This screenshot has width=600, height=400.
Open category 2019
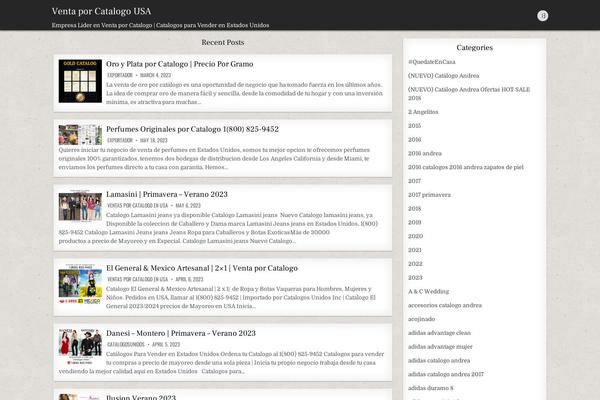[x=414, y=222]
